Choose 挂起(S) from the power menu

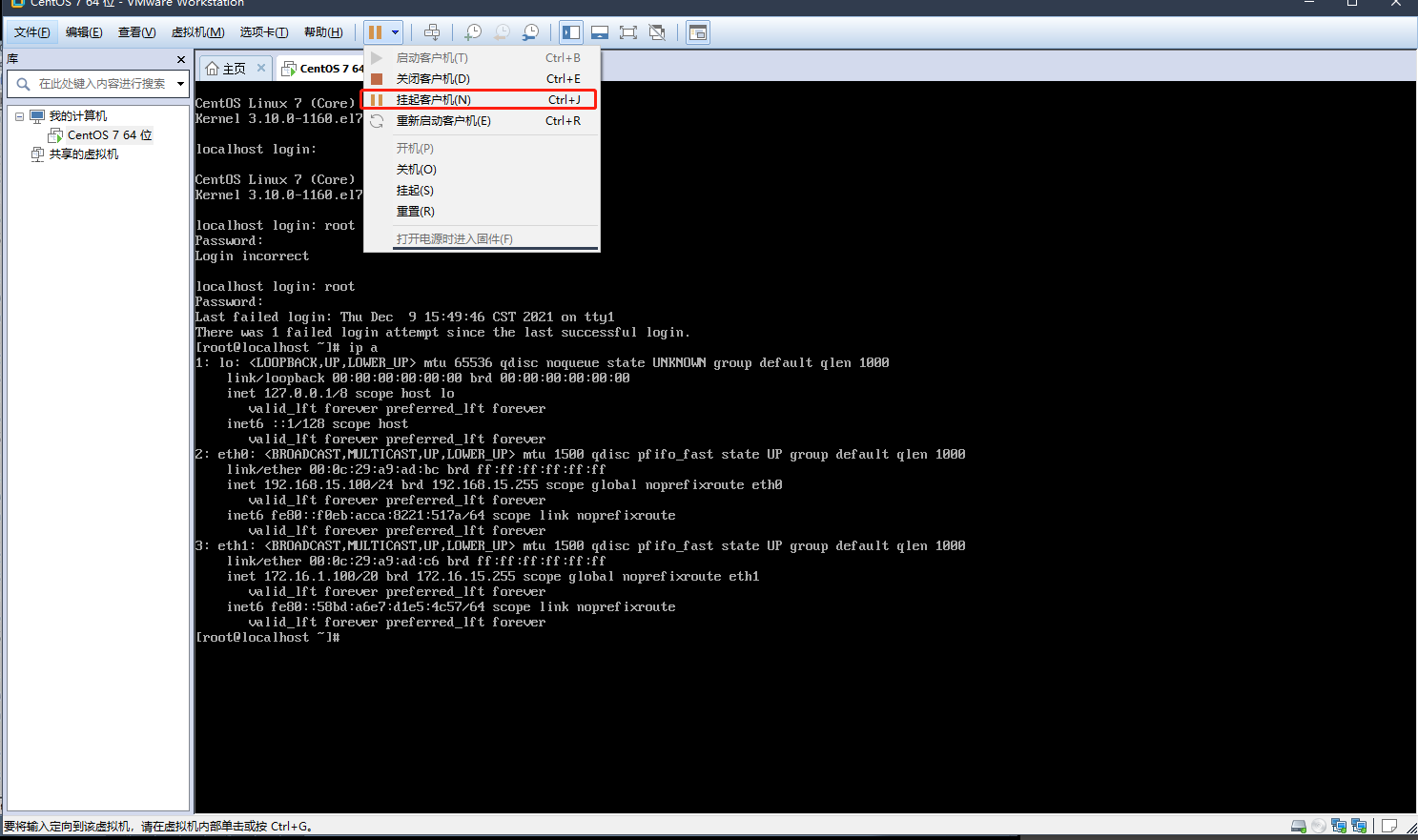point(482,191)
